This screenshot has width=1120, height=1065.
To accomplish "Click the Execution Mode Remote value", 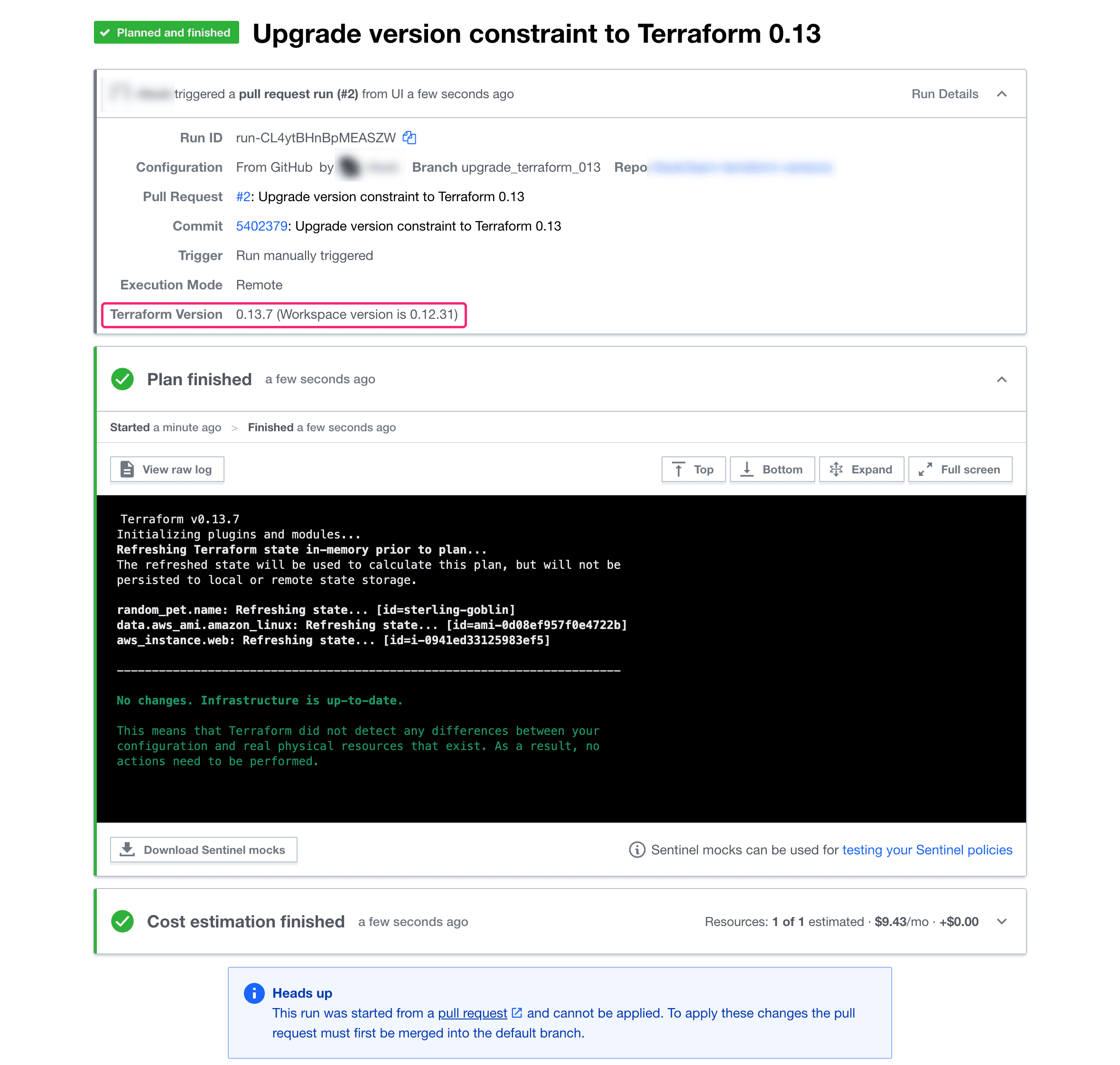I will (x=259, y=285).
